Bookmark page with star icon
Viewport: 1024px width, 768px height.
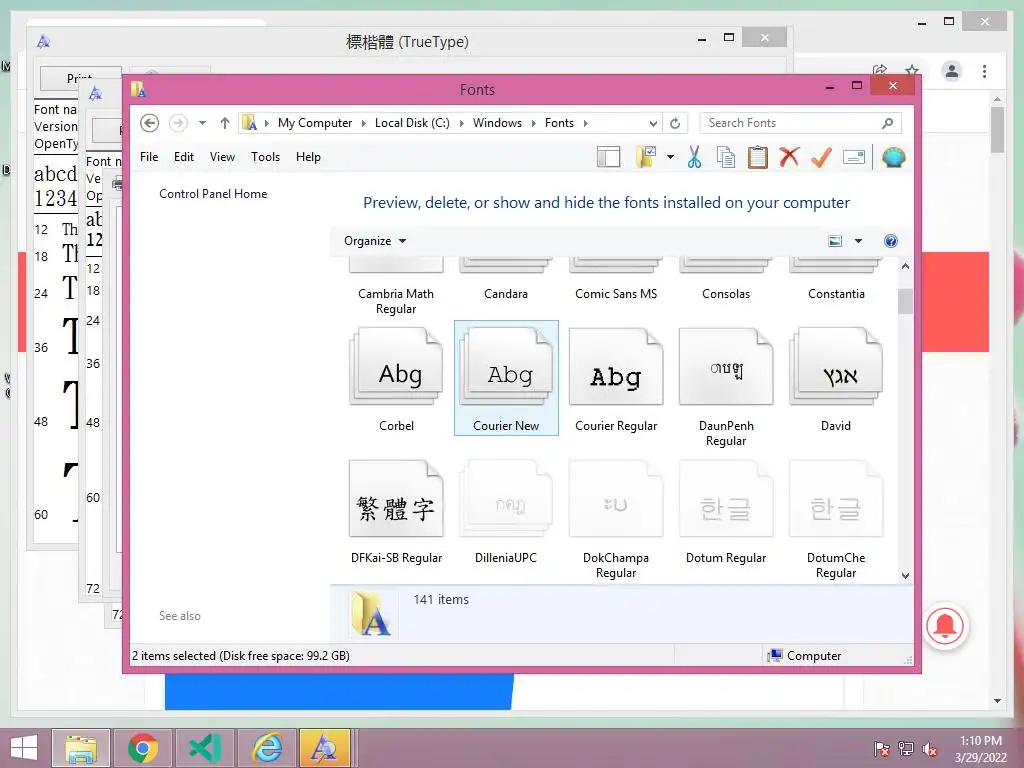tap(912, 71)
